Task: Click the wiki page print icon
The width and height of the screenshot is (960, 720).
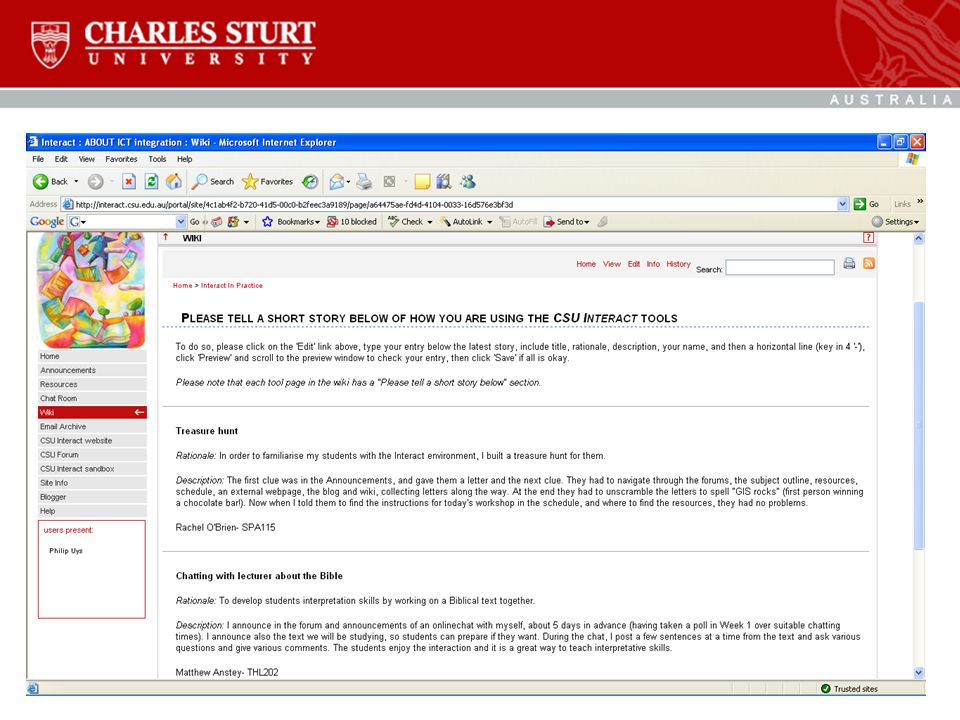Action: tap(849, 263)
